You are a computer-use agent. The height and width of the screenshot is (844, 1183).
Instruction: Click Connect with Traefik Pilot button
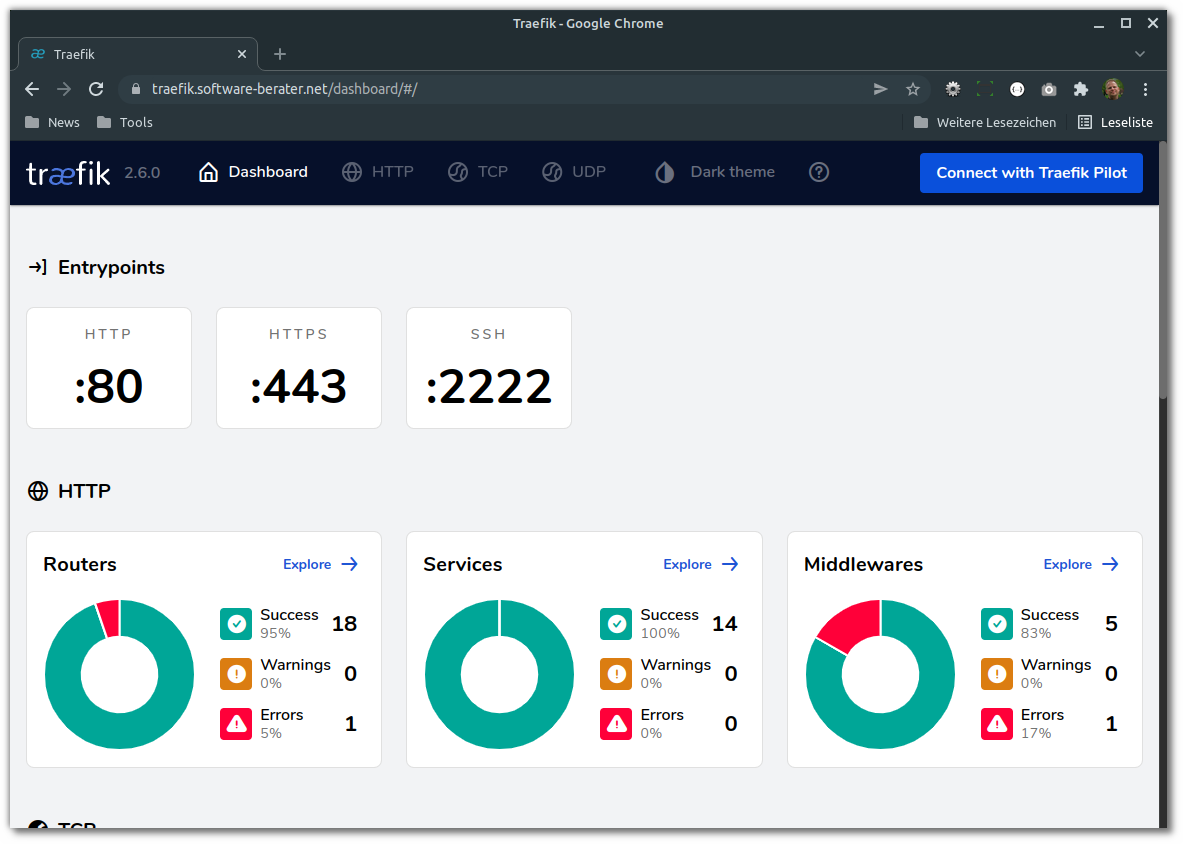point(1031,173)
